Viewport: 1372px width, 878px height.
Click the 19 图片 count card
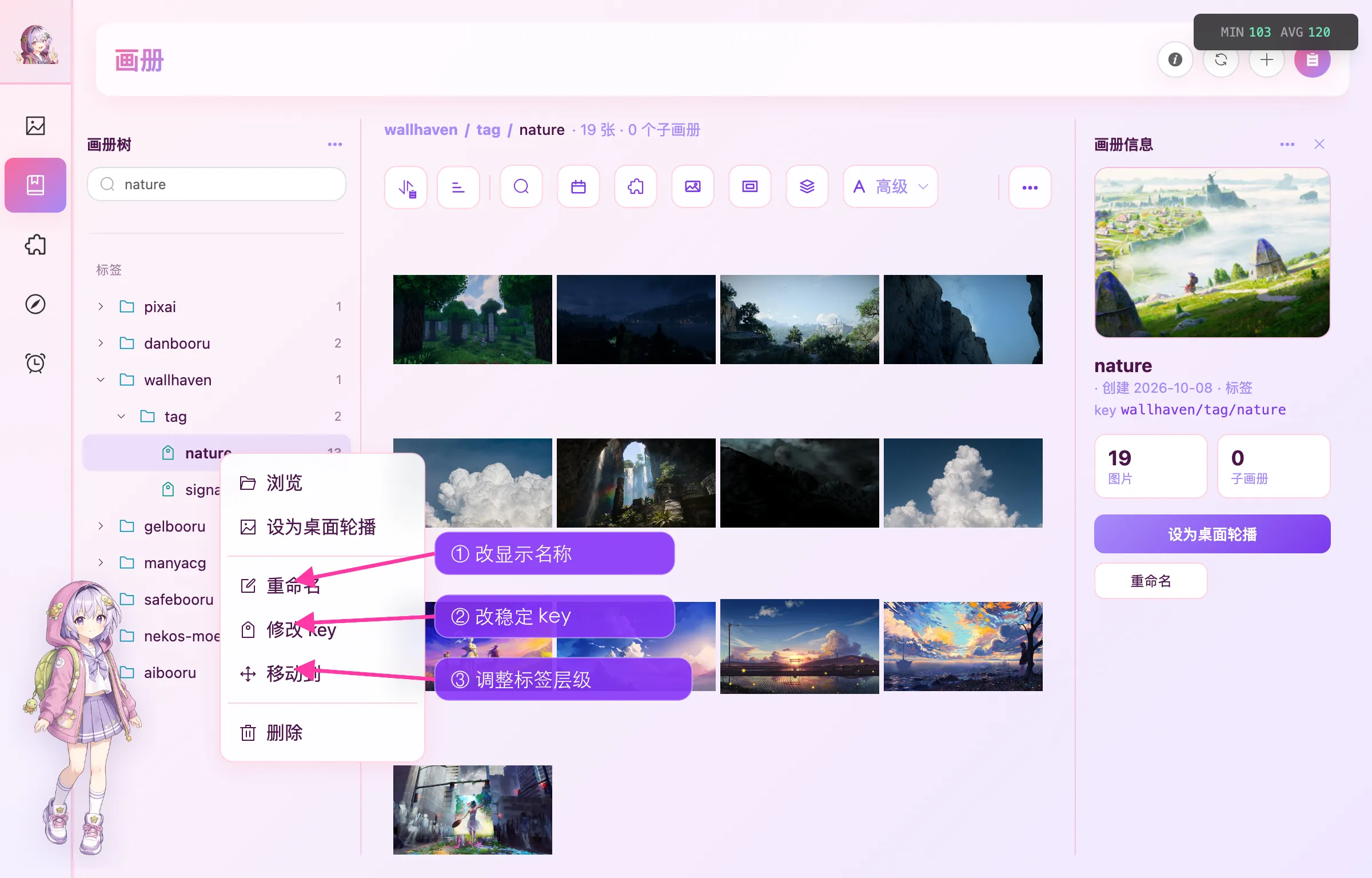pyautogui.click(x=1151, y=466)
